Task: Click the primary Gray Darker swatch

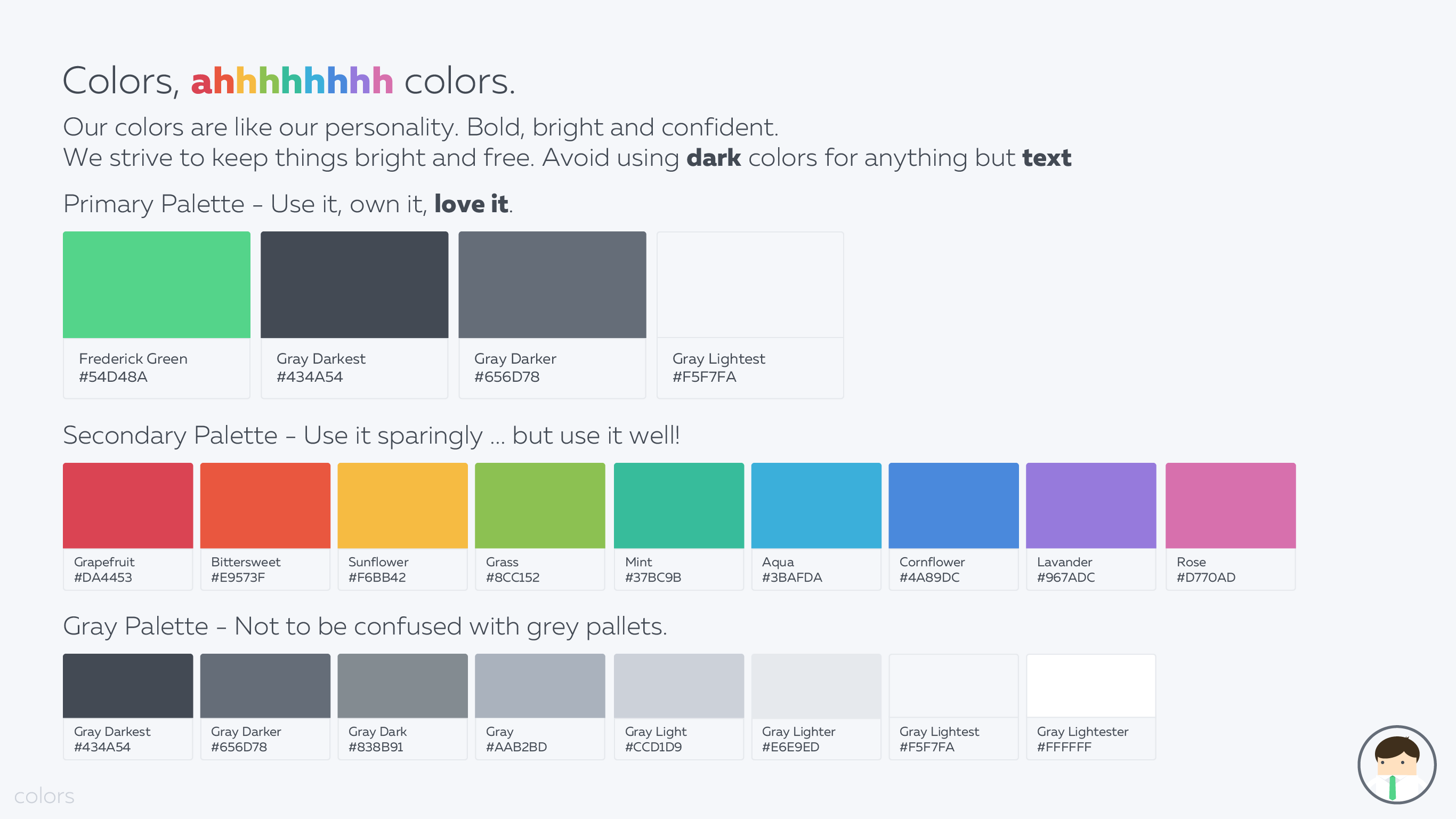Action: 552,285
